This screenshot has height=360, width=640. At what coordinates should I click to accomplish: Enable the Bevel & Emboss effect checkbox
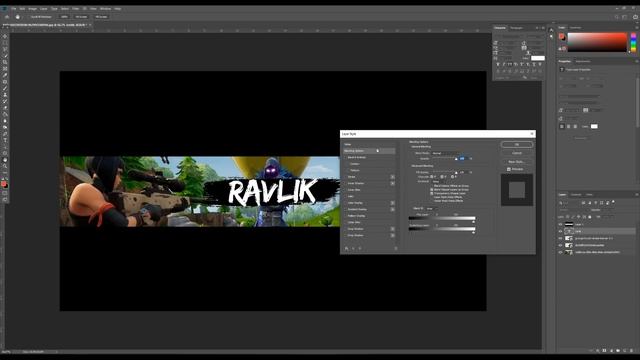pos(345,157)
